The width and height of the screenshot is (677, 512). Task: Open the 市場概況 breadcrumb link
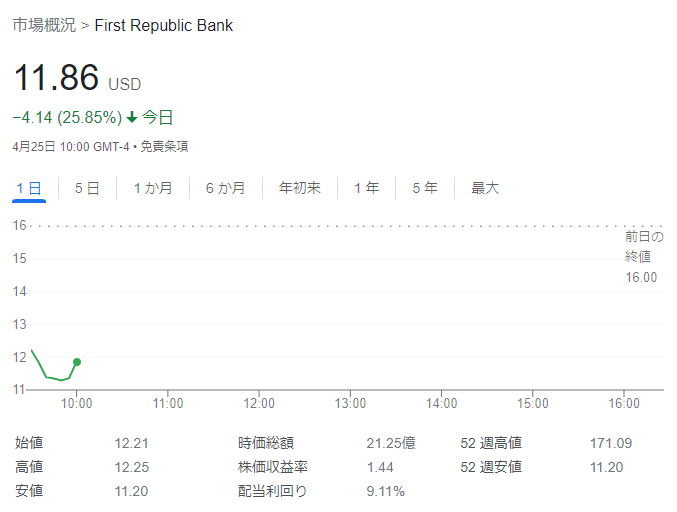(44, 25)
